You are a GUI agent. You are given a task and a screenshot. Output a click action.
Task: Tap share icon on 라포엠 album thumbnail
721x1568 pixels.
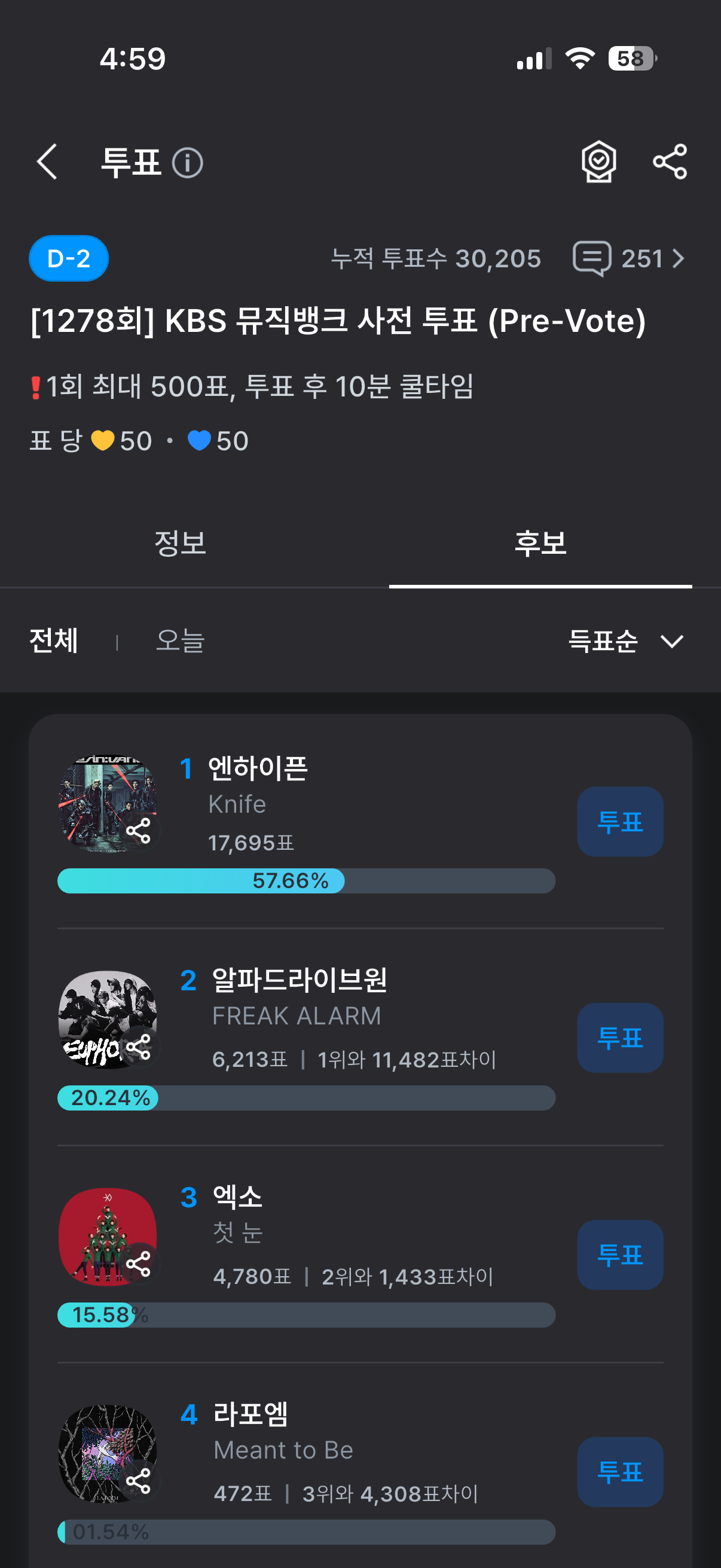click(x=139, y=1480)
